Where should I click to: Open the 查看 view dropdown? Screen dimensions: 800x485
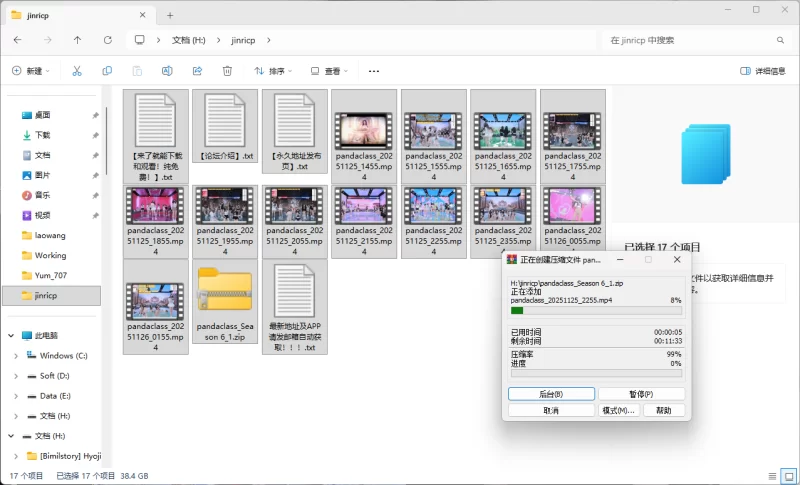tap(329, 71)
